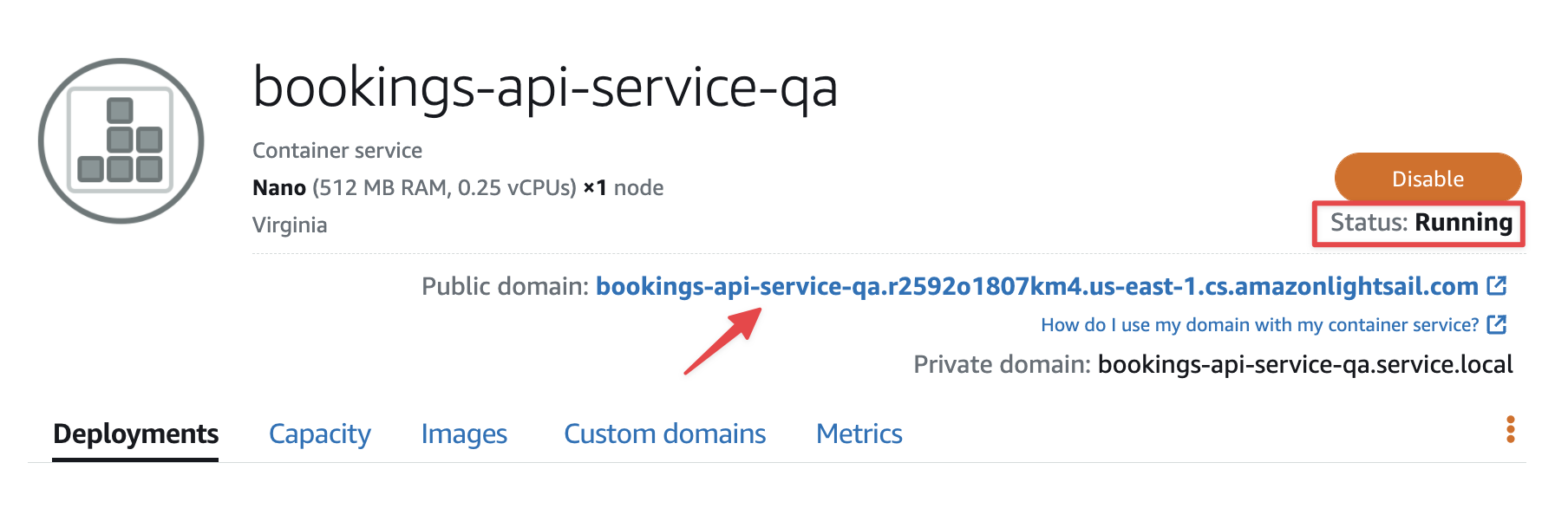
Task: Click the Status: Running indicator
Action: (1421, 223)
